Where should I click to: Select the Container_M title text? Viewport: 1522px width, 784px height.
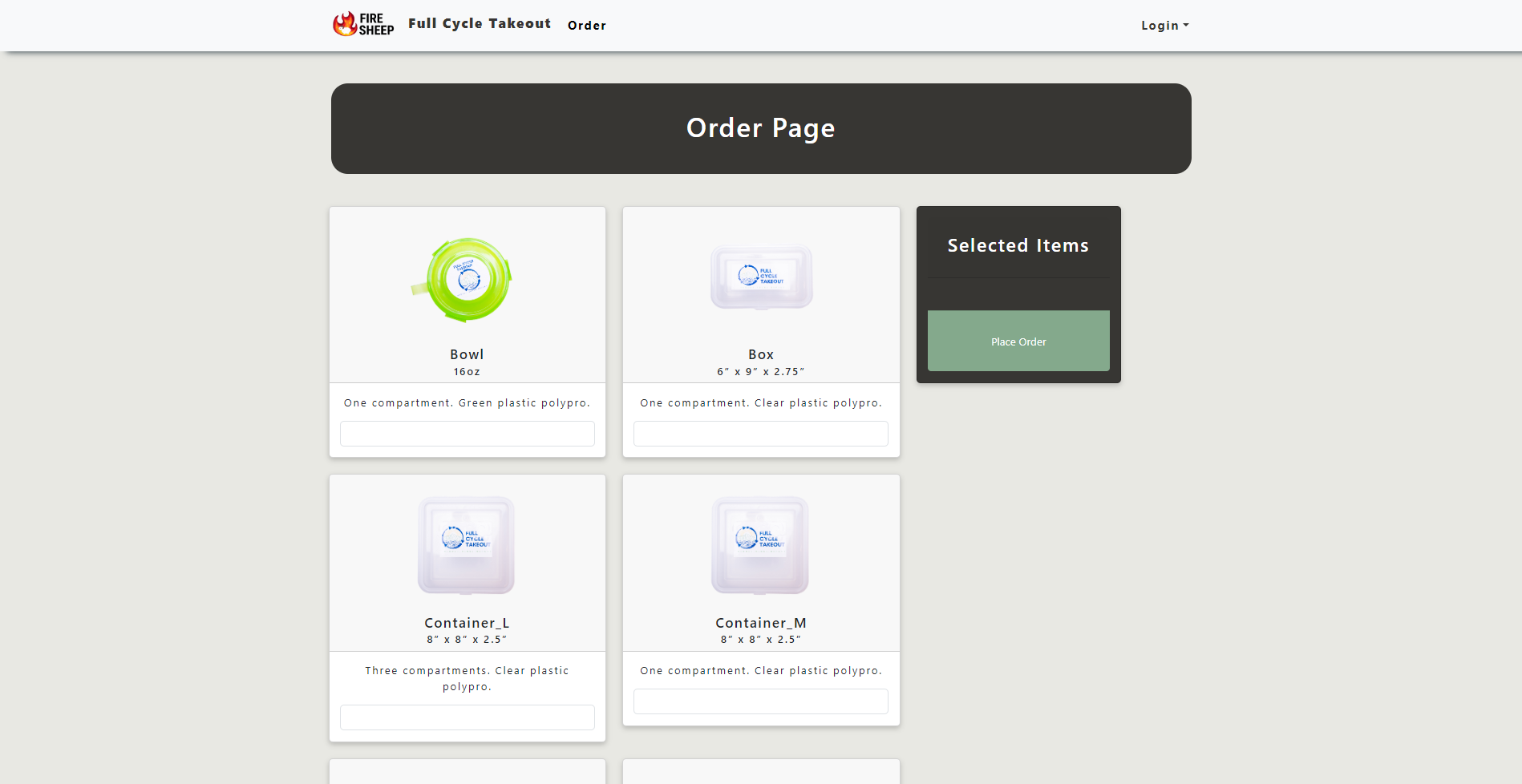[760, 623]
